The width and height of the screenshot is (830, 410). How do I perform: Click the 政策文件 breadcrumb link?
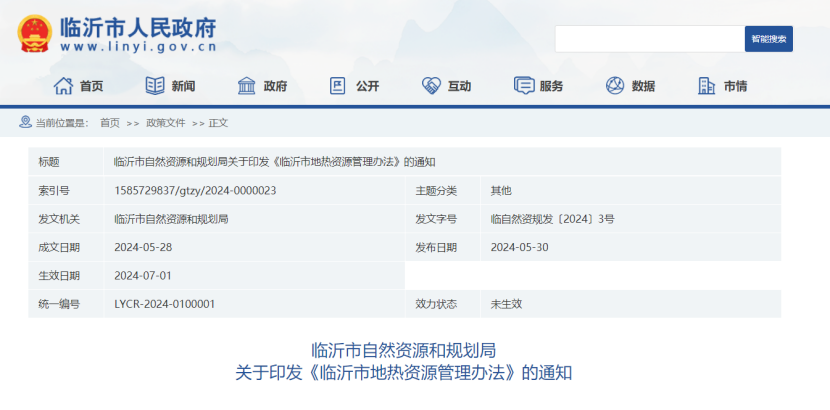166,123
